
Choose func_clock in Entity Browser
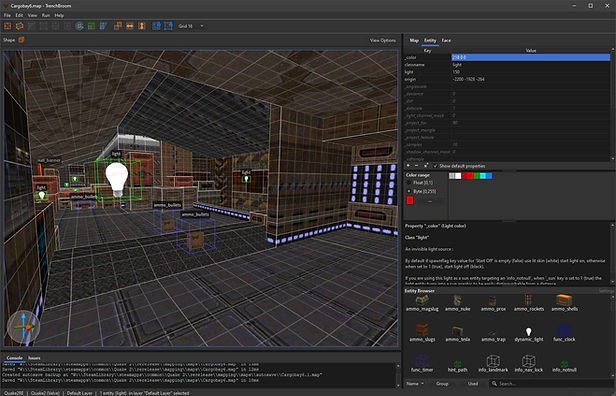pos(565,333)
